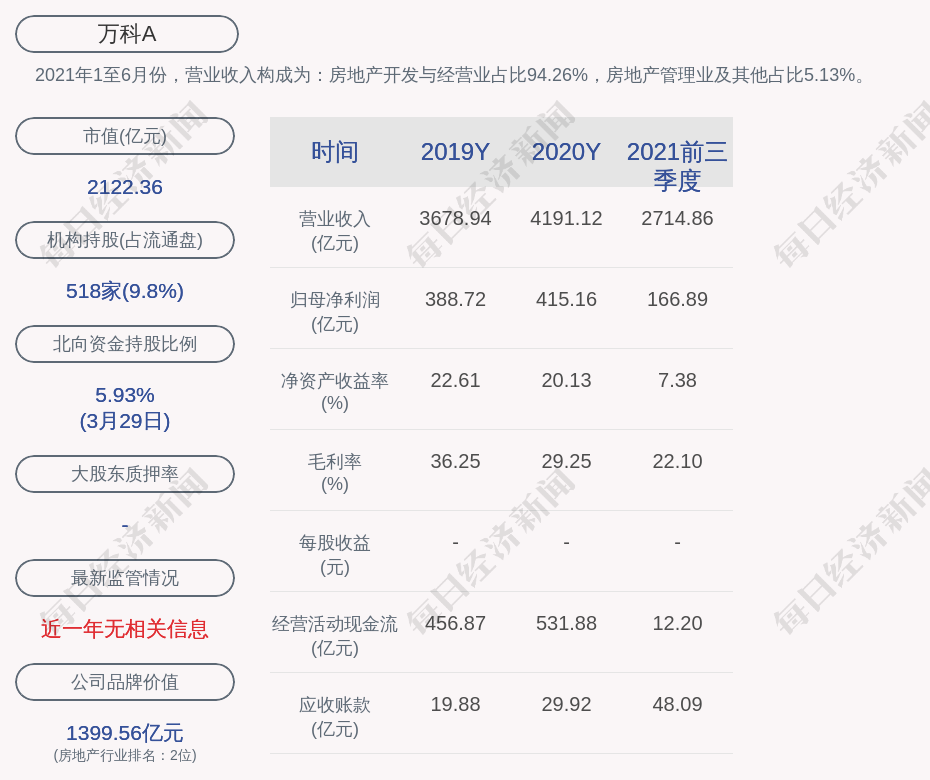Select the 5.93% northbound holding value
The height and width of the screenshot is (780, 930).
coord(125,395)
